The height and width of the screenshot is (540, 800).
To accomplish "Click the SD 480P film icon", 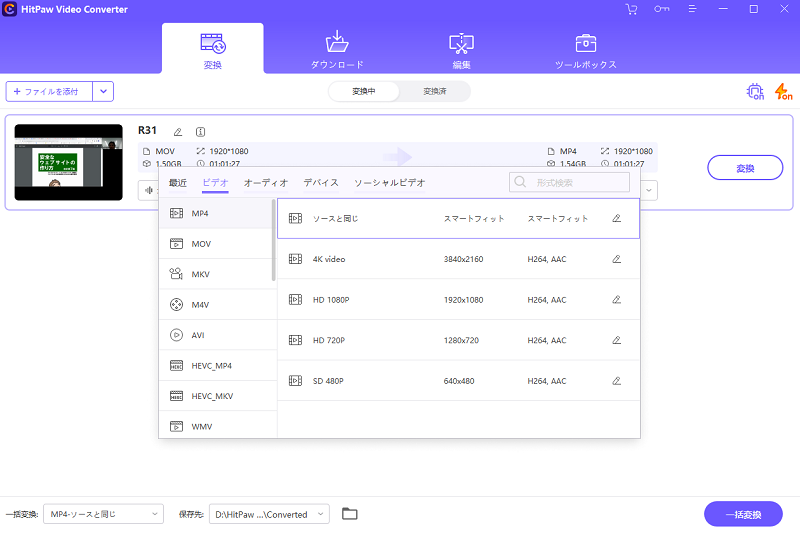I will click(295, 381).
